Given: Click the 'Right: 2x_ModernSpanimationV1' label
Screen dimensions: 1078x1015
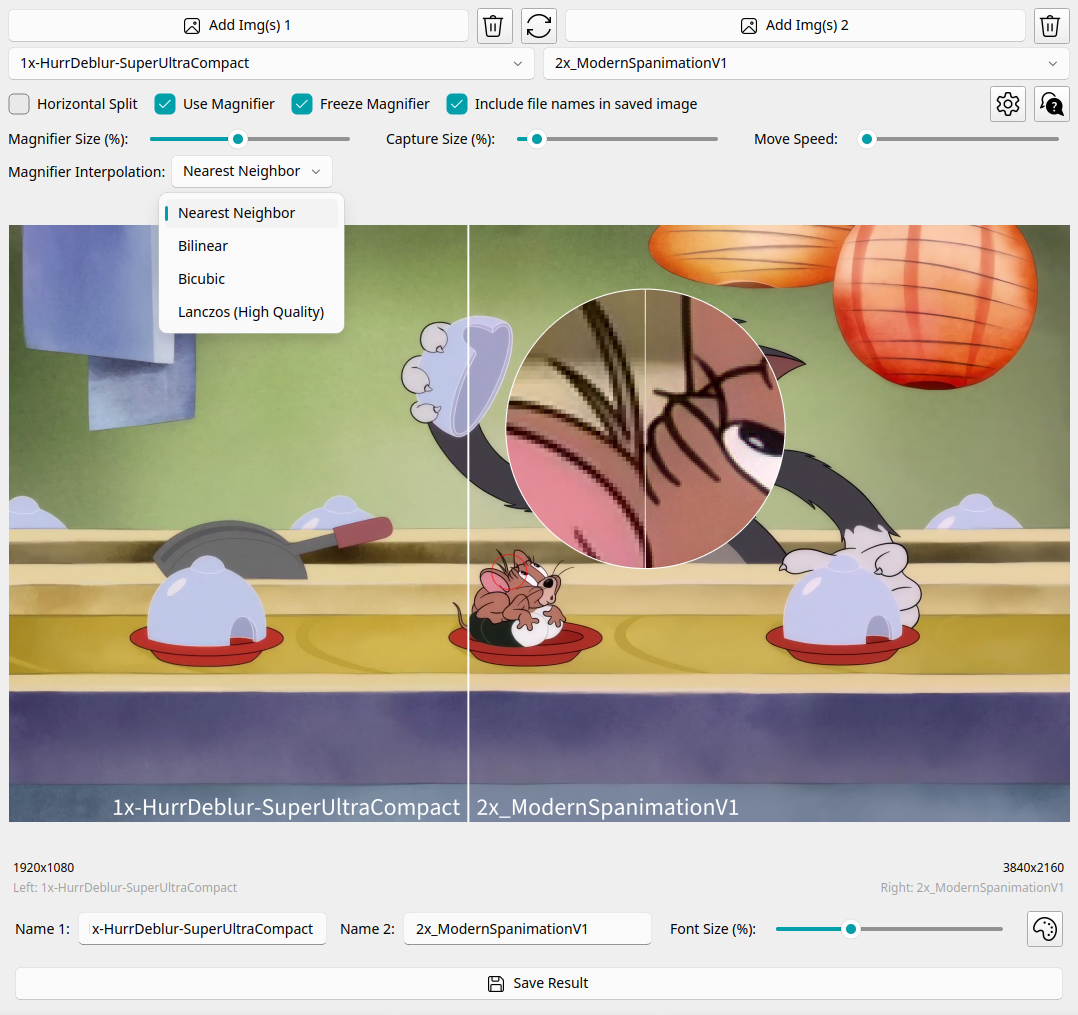Looking at the screenshot, I should 972,888.
